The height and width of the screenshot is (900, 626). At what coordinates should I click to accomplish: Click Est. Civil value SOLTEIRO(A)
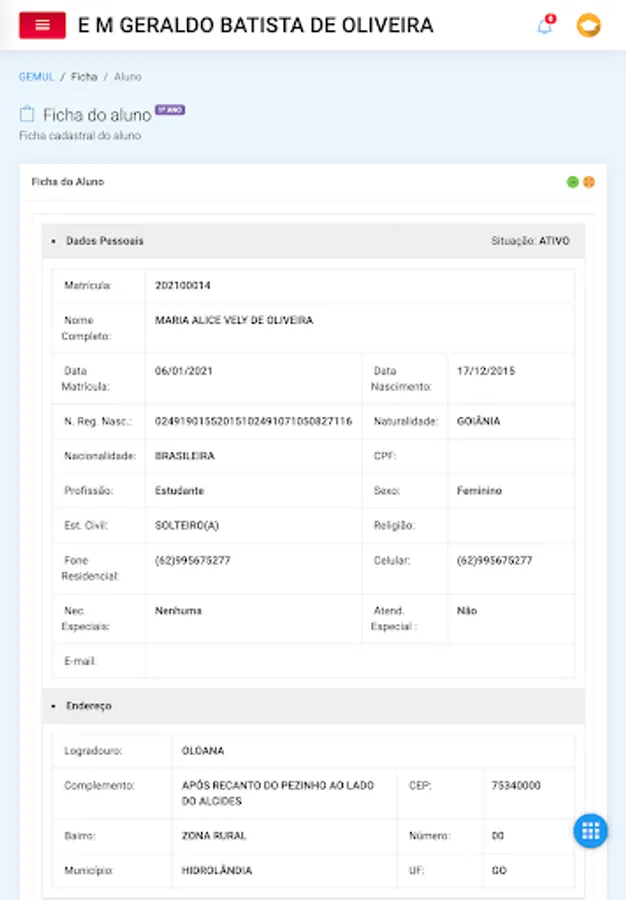(x=187, y=525)
